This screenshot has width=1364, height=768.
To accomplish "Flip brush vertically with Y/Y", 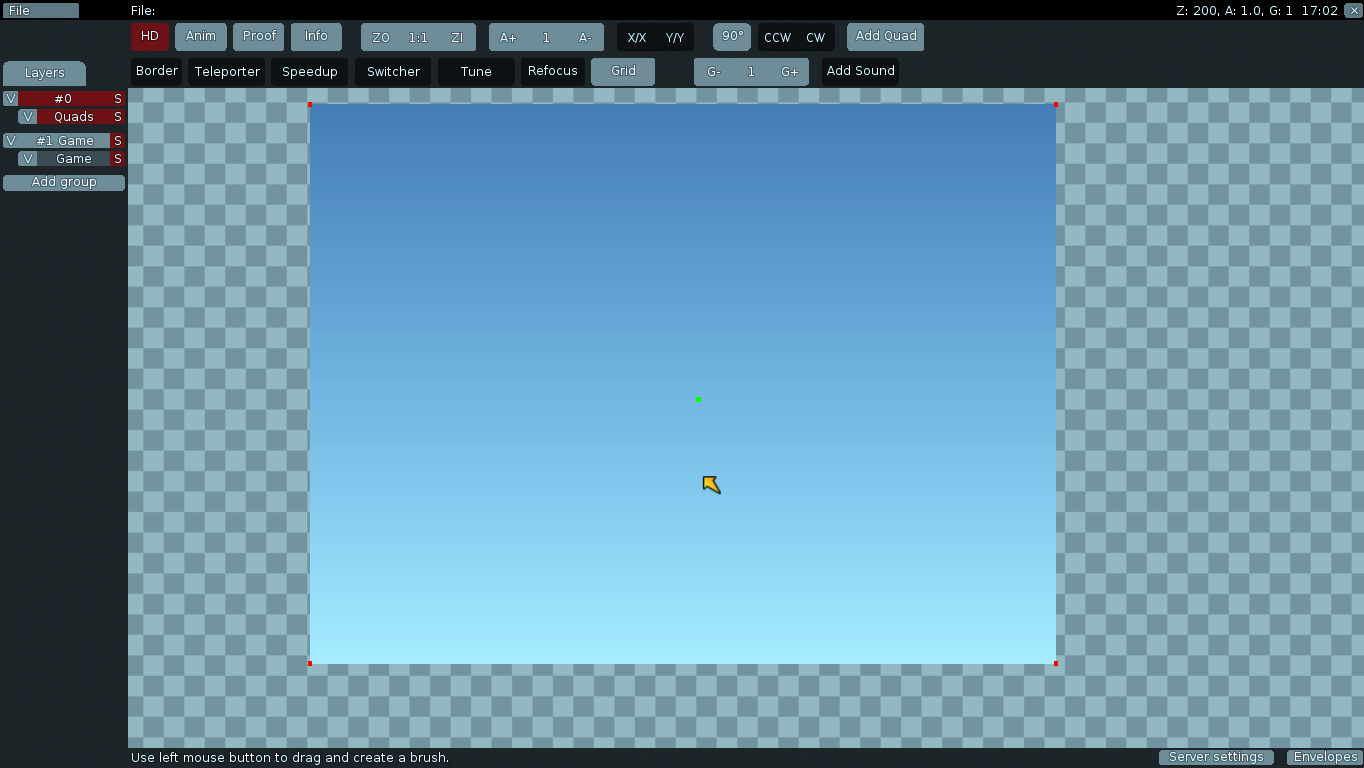I will [675, 38].
